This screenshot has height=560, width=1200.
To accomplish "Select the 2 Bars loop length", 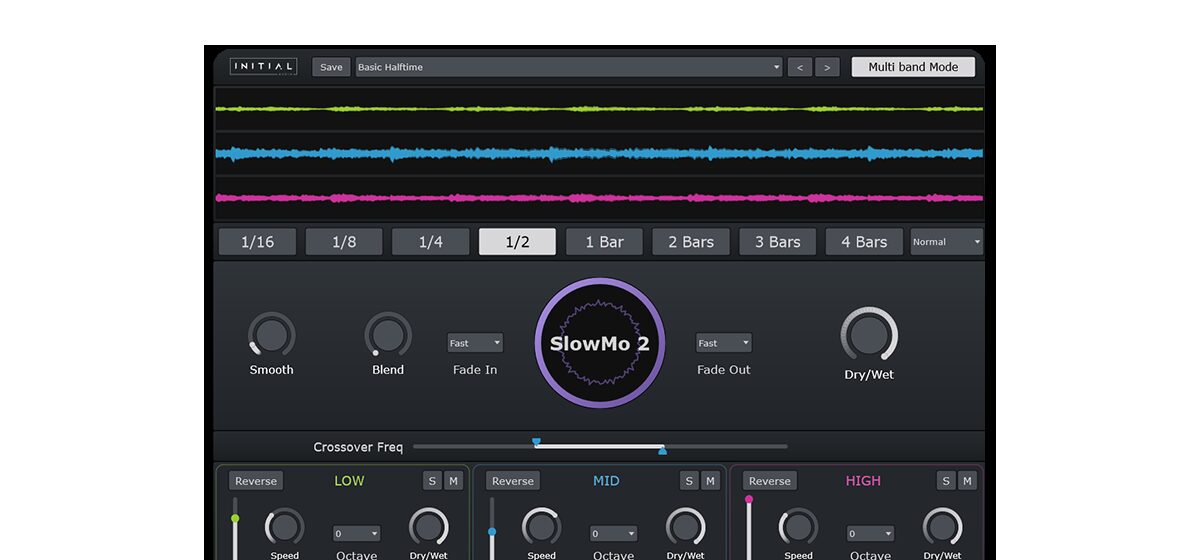I will [691, 242].
